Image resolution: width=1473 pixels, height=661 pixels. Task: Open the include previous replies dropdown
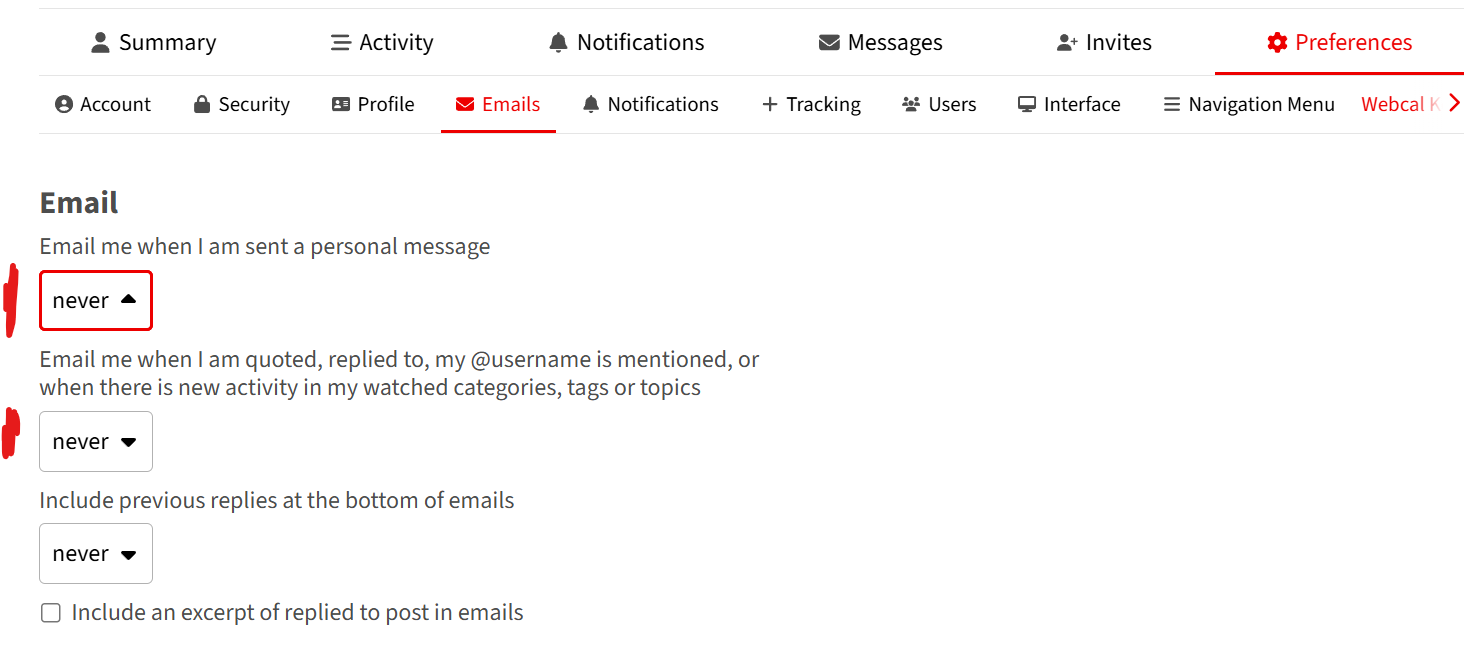96,554
